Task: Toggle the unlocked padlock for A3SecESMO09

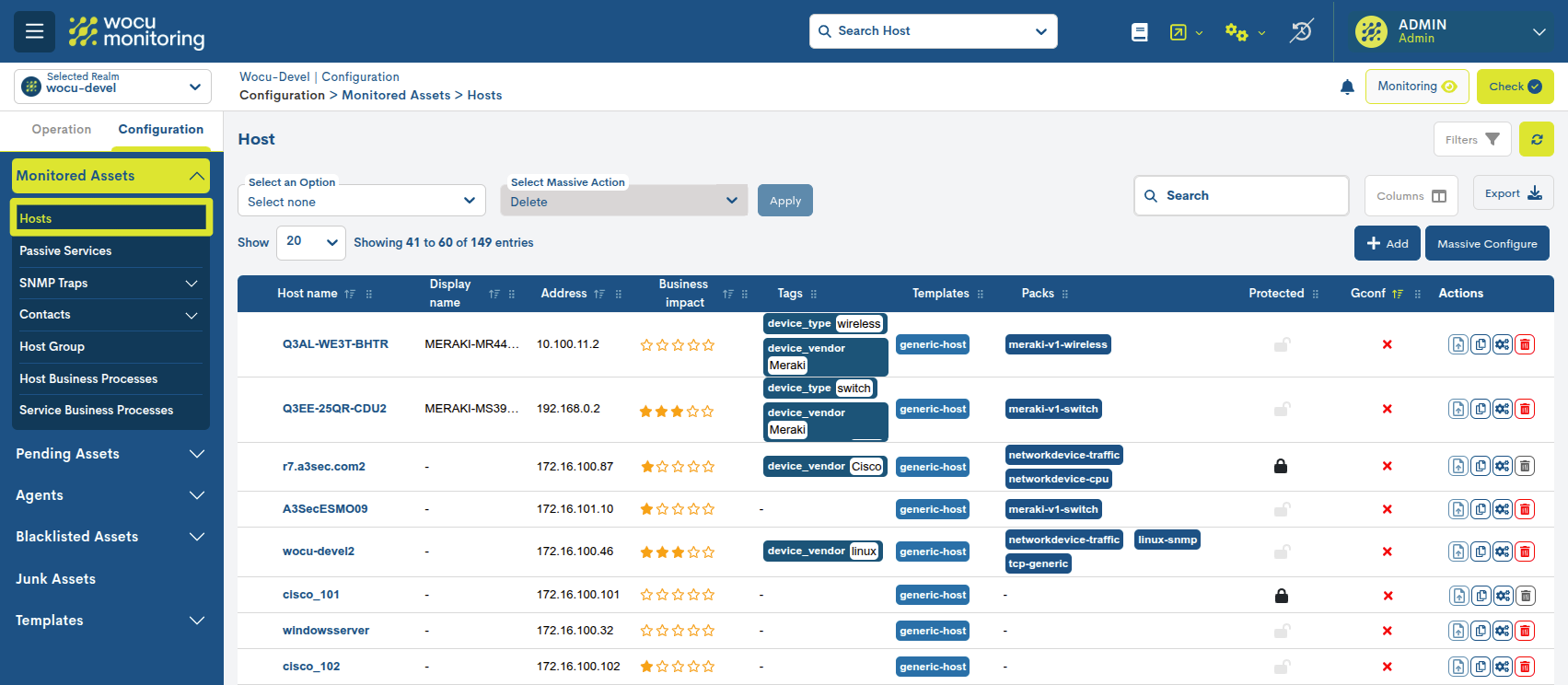Action: [1281, 509]
